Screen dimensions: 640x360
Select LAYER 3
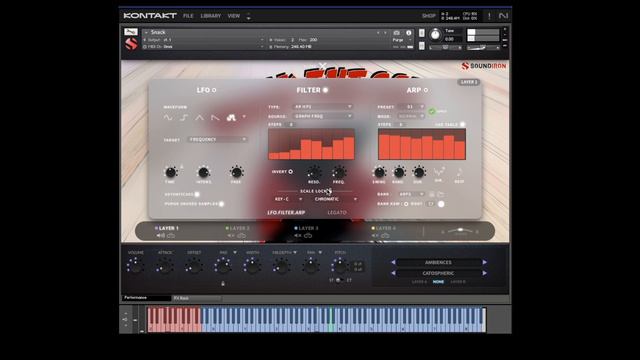click(308, 228)
